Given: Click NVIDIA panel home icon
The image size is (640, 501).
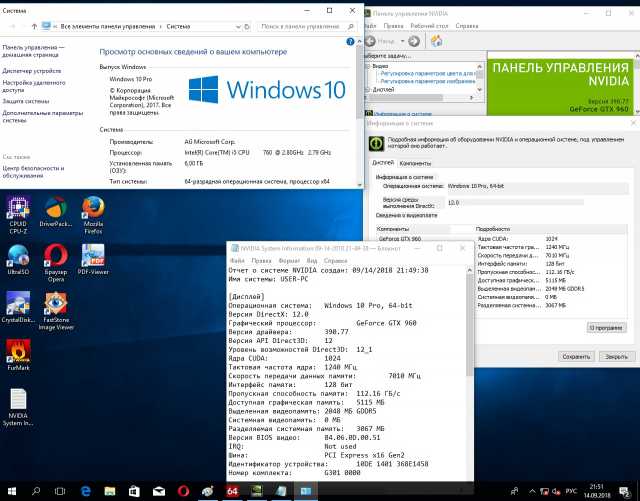Looking at the screenshot, I should coord(437,41).
